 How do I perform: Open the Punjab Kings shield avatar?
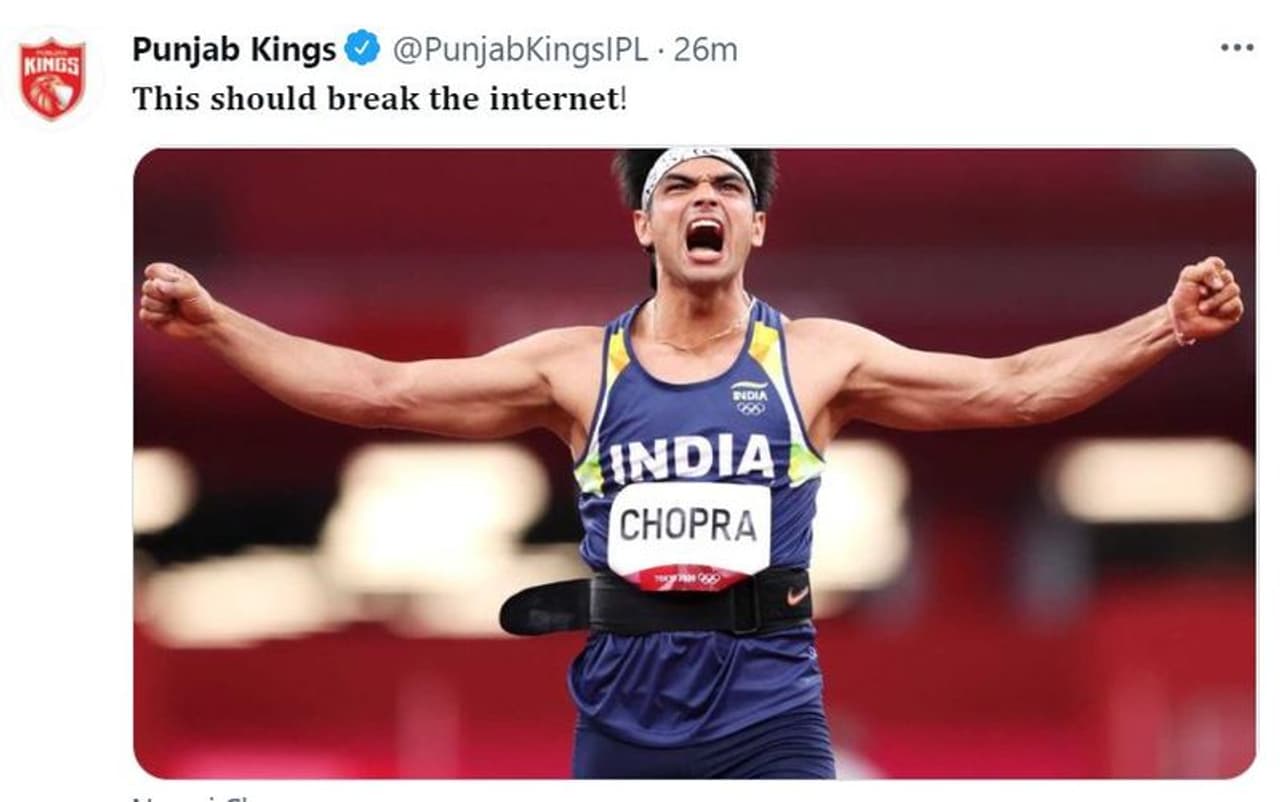(x=53, y=78)
